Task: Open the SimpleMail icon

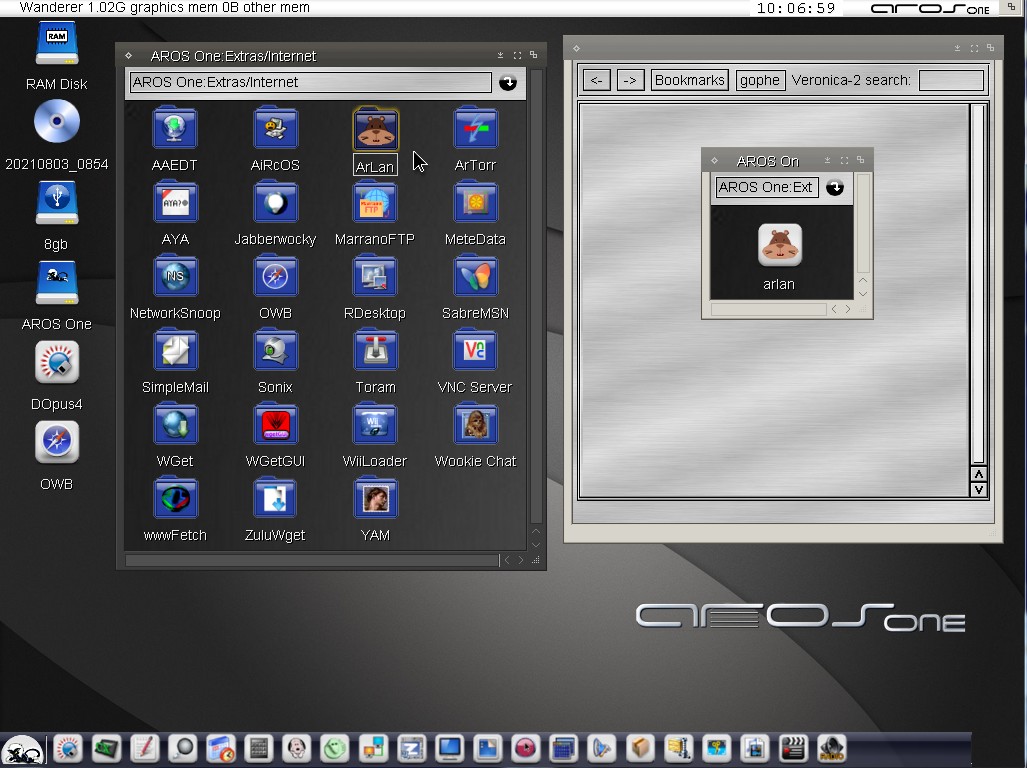Action: (175, 351)
